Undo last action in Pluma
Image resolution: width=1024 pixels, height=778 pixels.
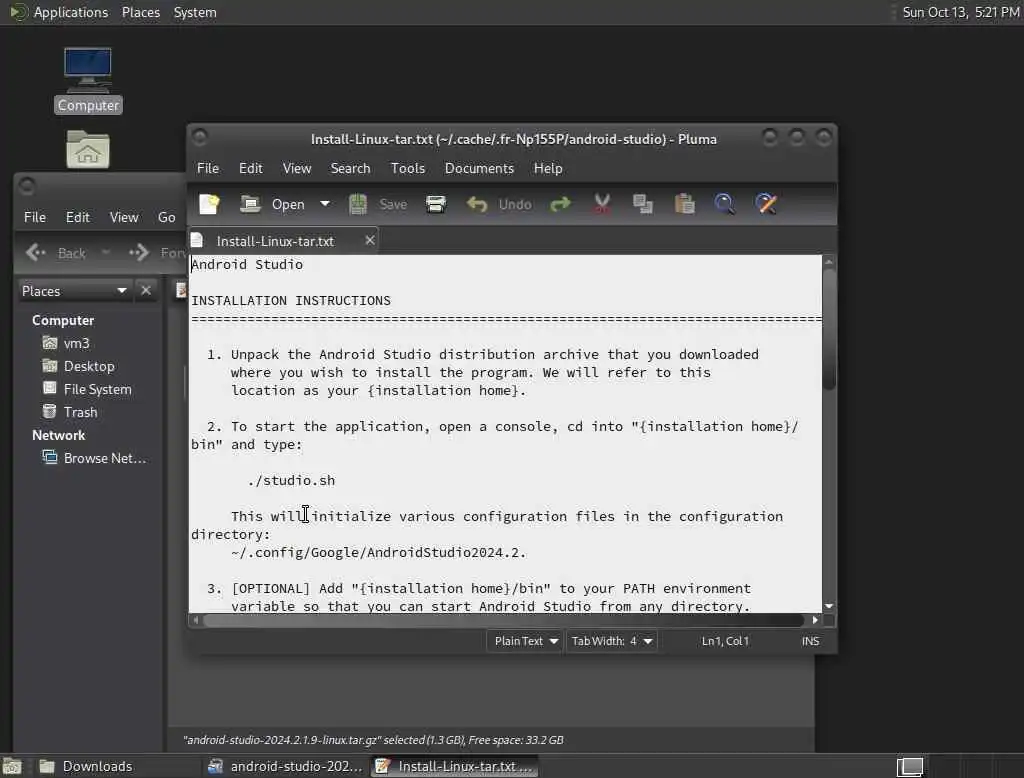499,204
